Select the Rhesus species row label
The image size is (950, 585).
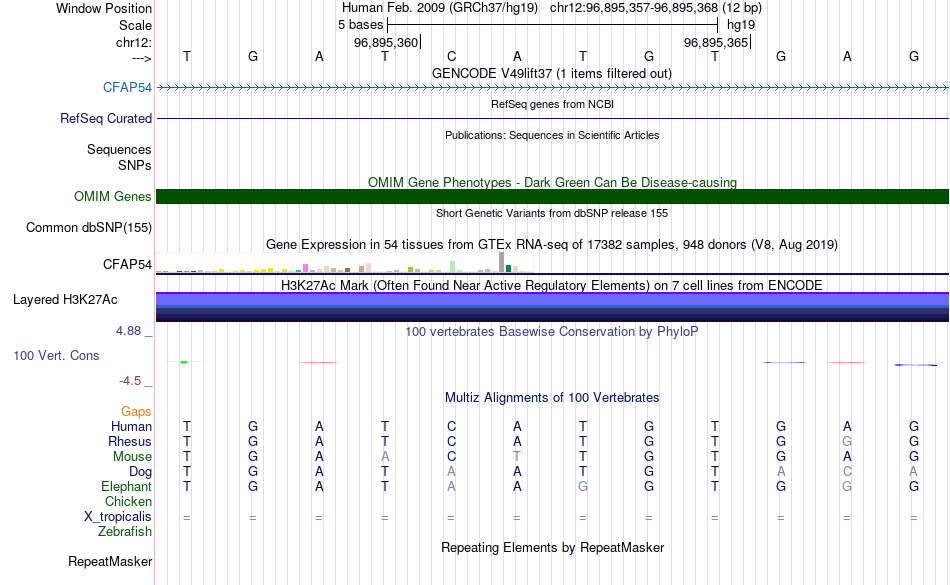(130, 441)
